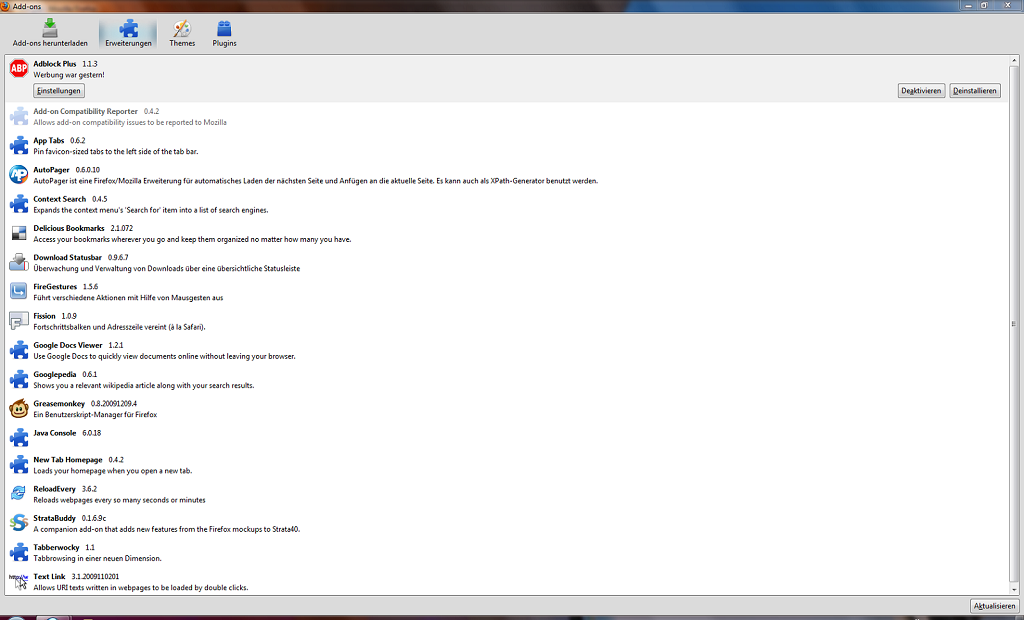Click the ReloadEvery icon
Viewport: 1024px width, 620px height.
point(19,494)
